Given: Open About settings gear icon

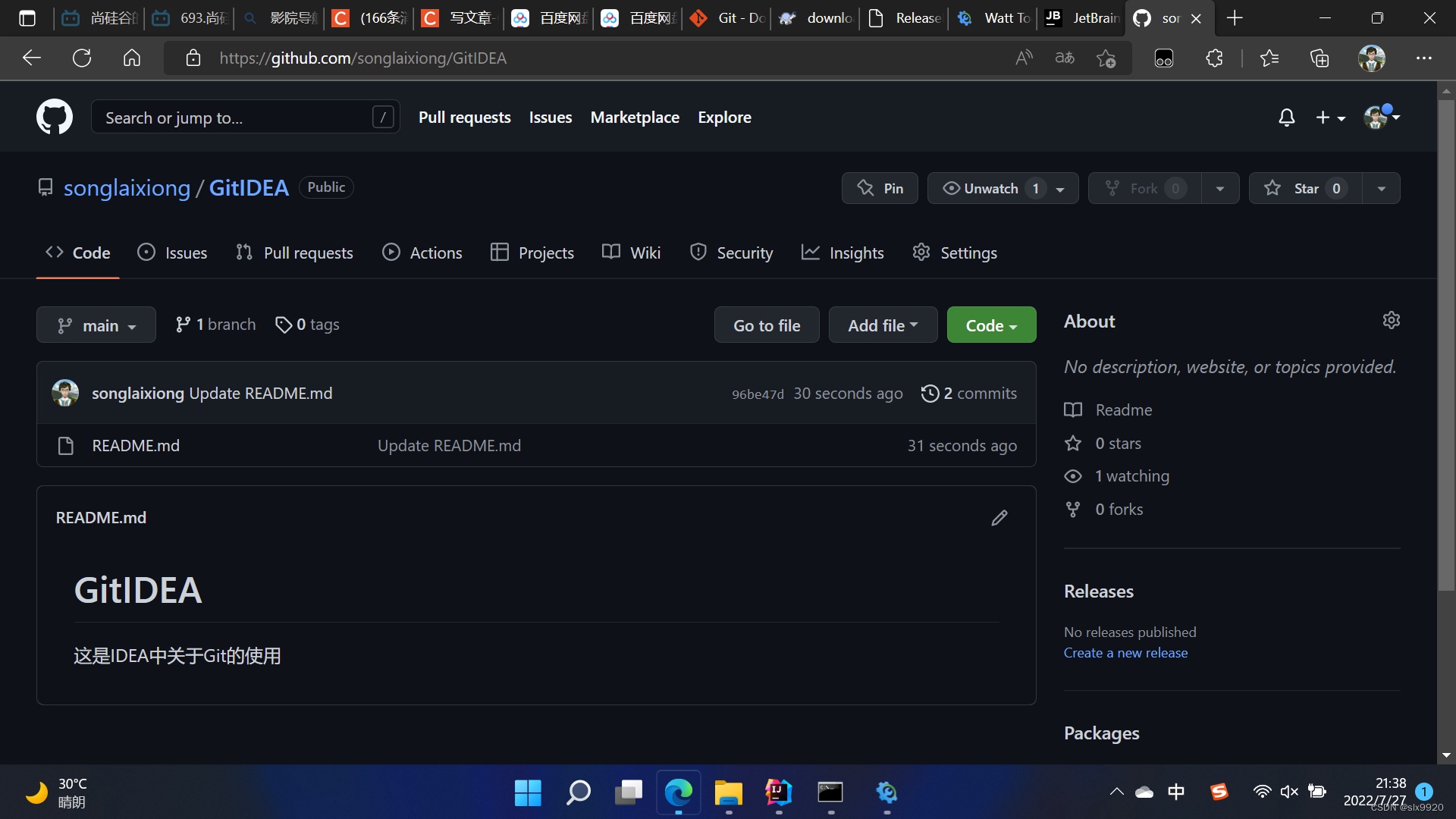Looking at the screenshot, I should [1391, 321].
